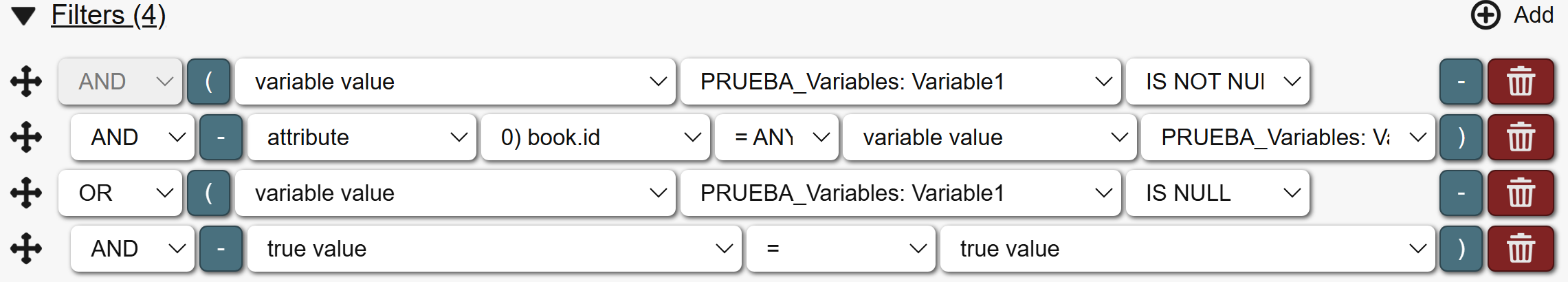
Task: Click the Filters (4) heading link
Action: [108, 15]
